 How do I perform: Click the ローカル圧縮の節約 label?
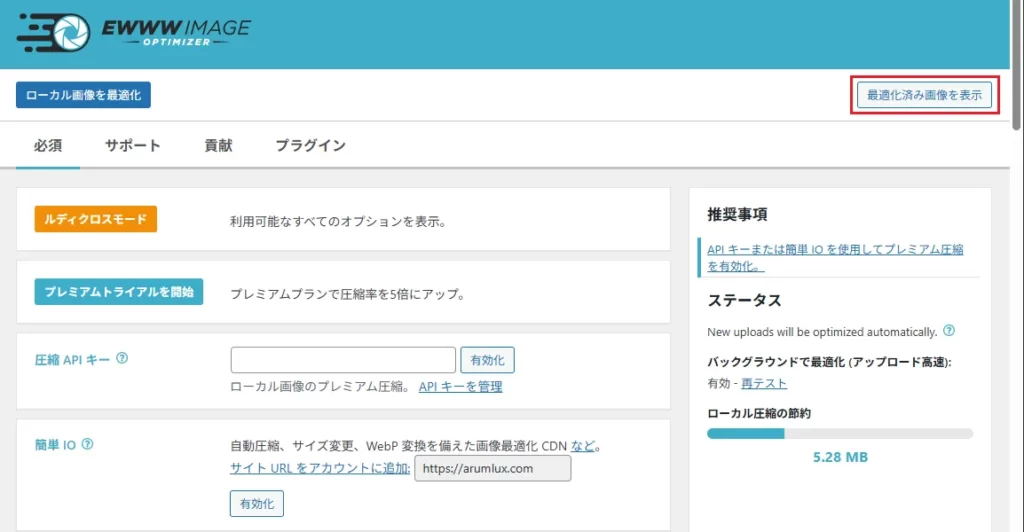tap(759, 413)
